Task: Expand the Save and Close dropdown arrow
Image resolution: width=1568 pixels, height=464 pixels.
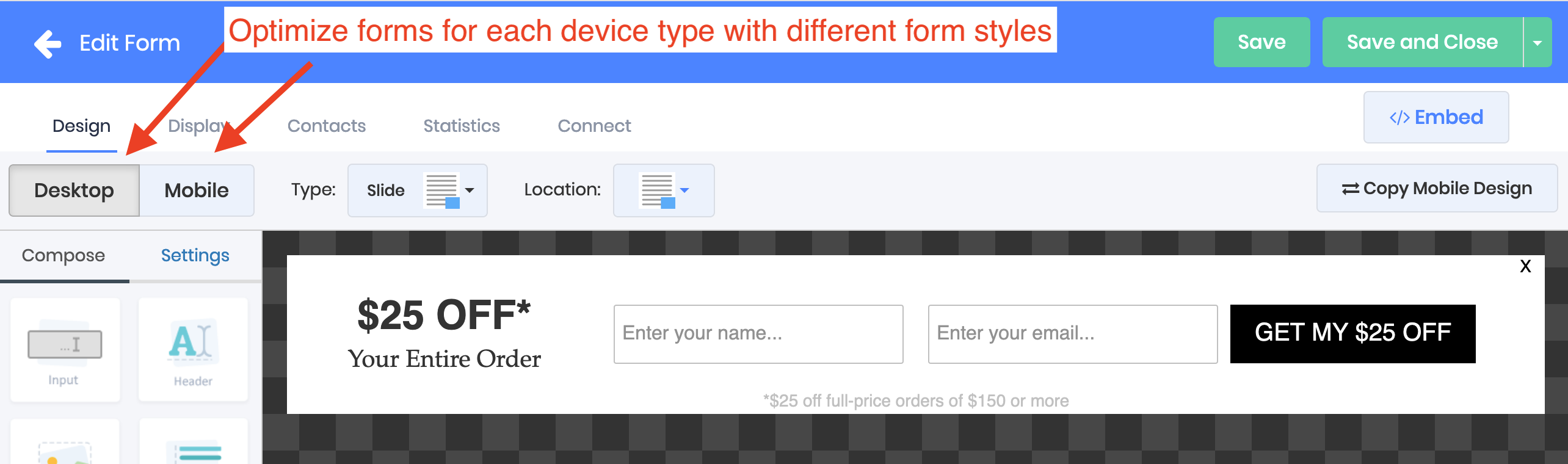Action: coord(1537,43)
